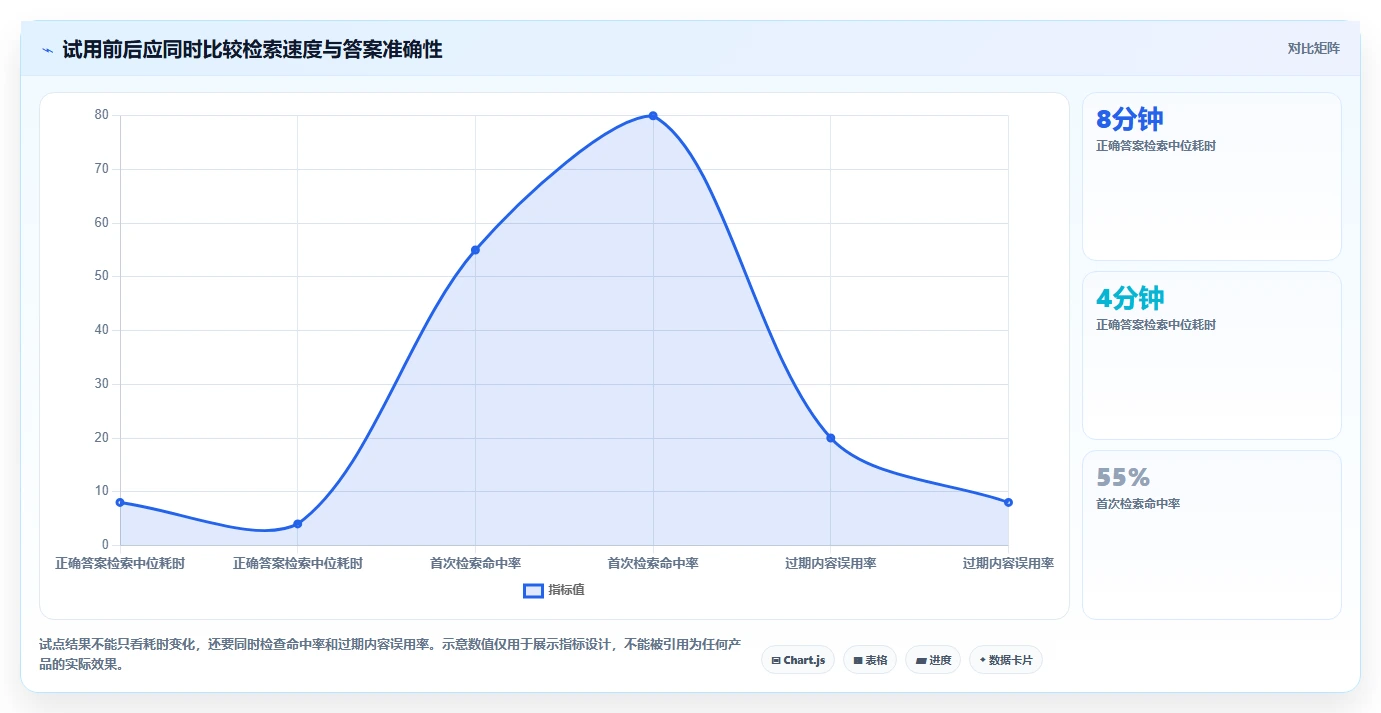Click the x-axis label 过期内容误用率 under the 20 point
This screenshot has width=1381, height=713.
click(830, 564)
